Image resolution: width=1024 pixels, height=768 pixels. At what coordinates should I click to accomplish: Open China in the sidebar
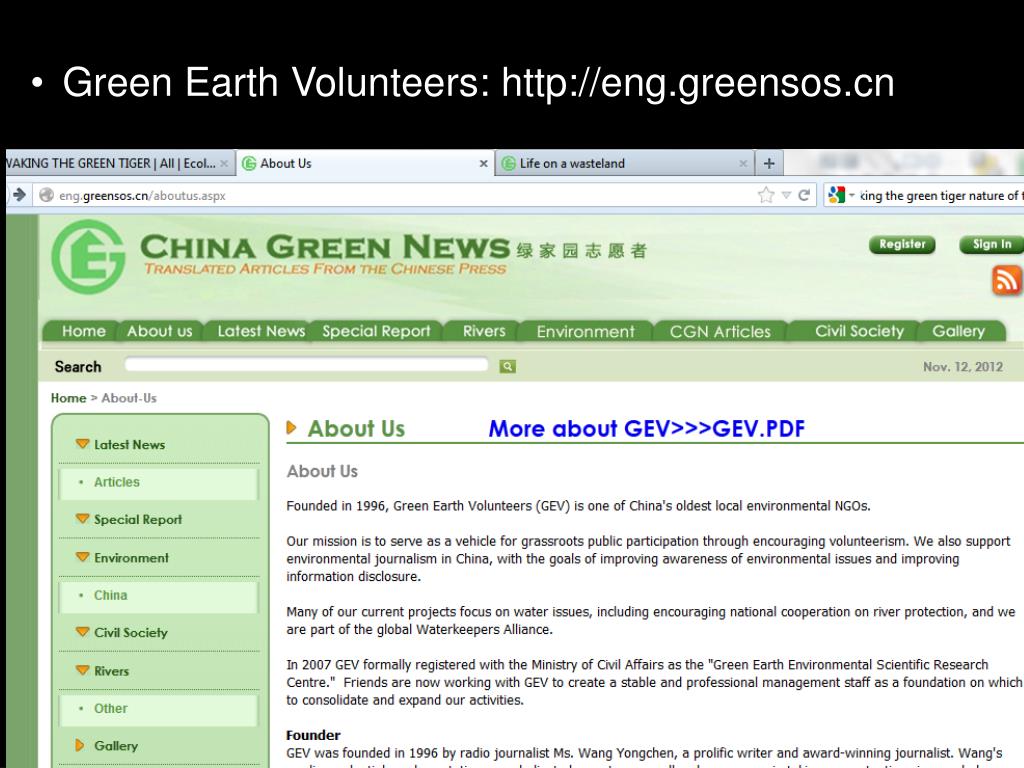[110, 595]
